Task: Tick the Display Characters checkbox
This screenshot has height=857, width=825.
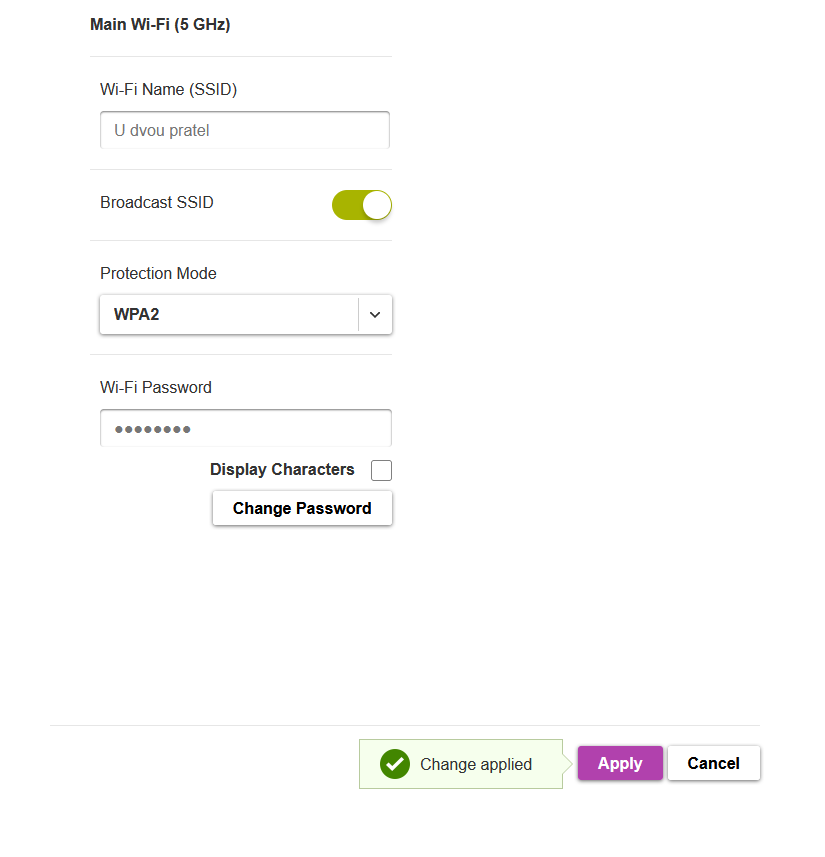Action: (x=381, y=470)
